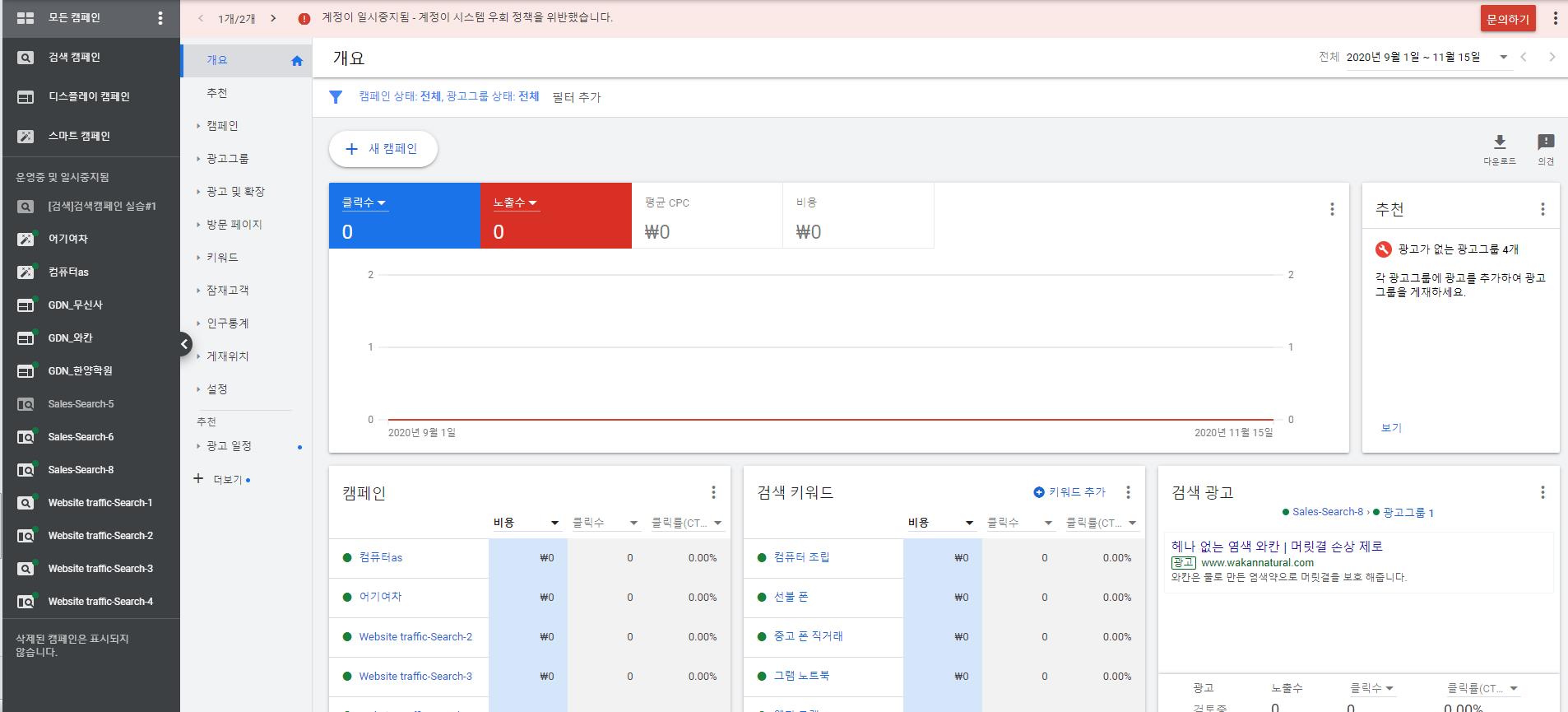Click the 의견 feedback icon
The width and height of the screenshot is (1568, 712).
[1546, 142]
